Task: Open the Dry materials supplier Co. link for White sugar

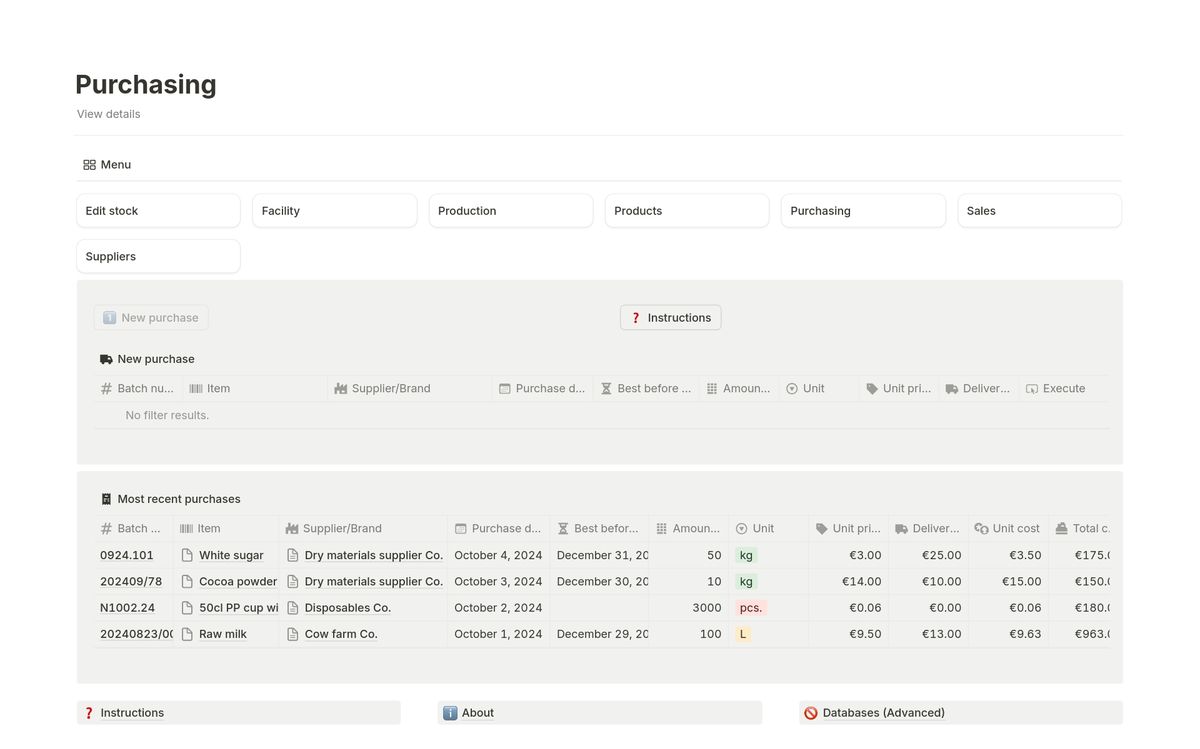Action: [x=373, y=555]
